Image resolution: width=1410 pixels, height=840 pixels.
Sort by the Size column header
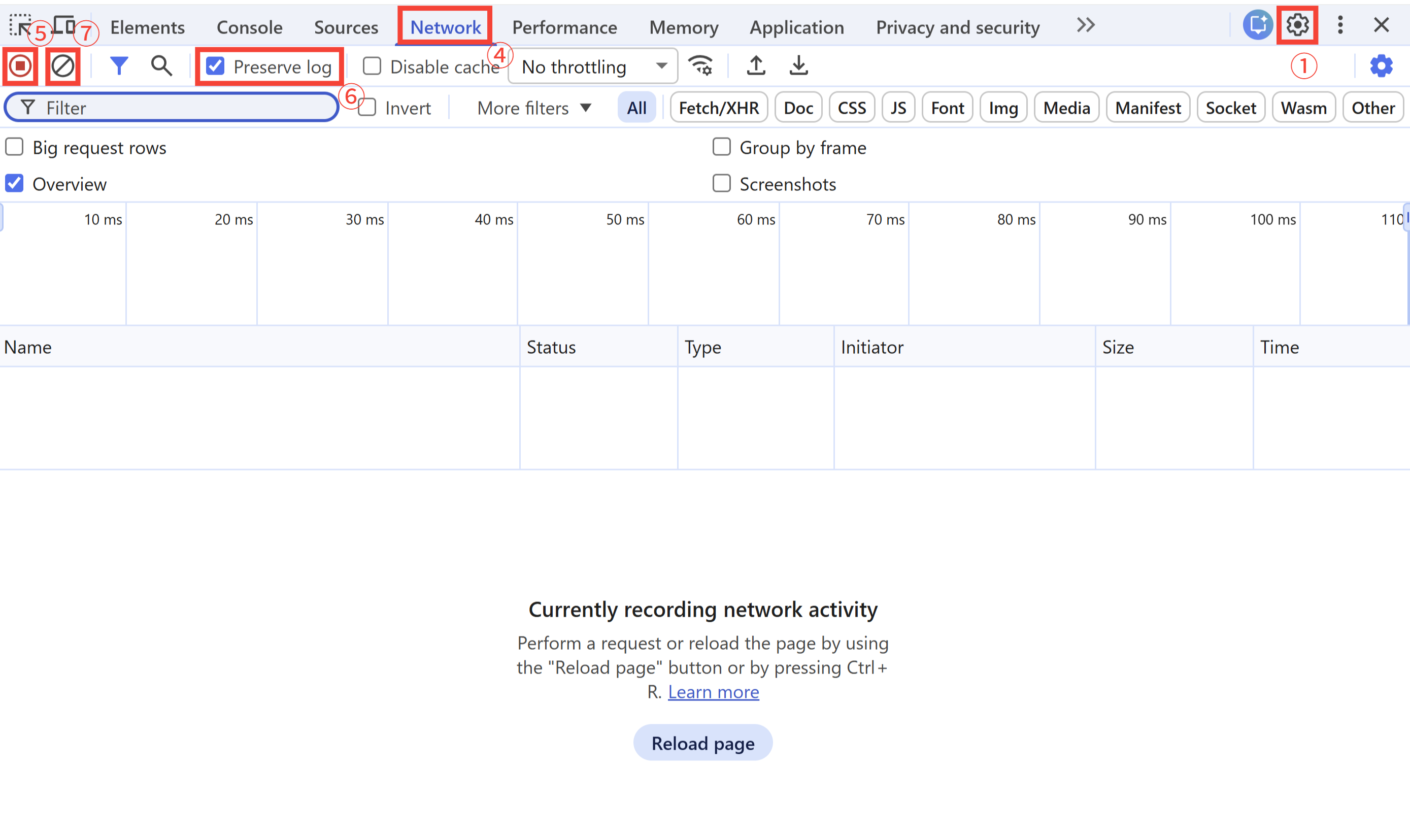tap(1174, 347)
